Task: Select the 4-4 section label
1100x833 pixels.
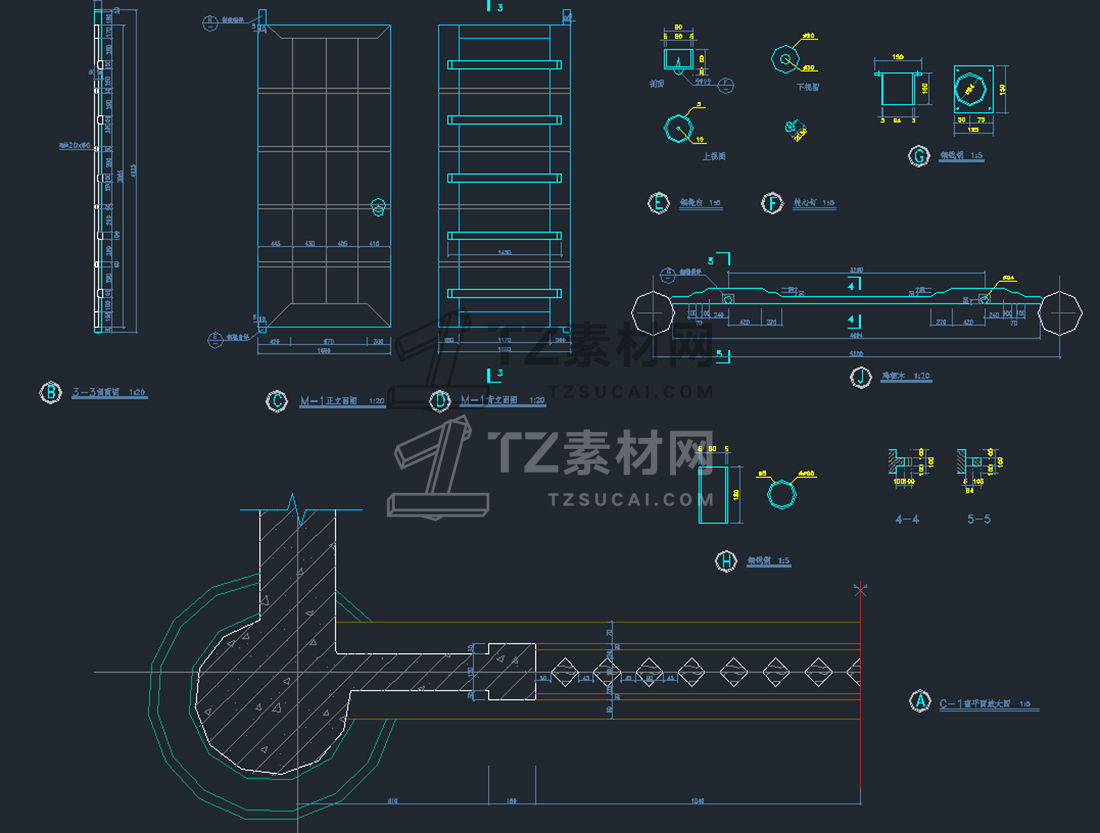Action: tap(907, 519)
